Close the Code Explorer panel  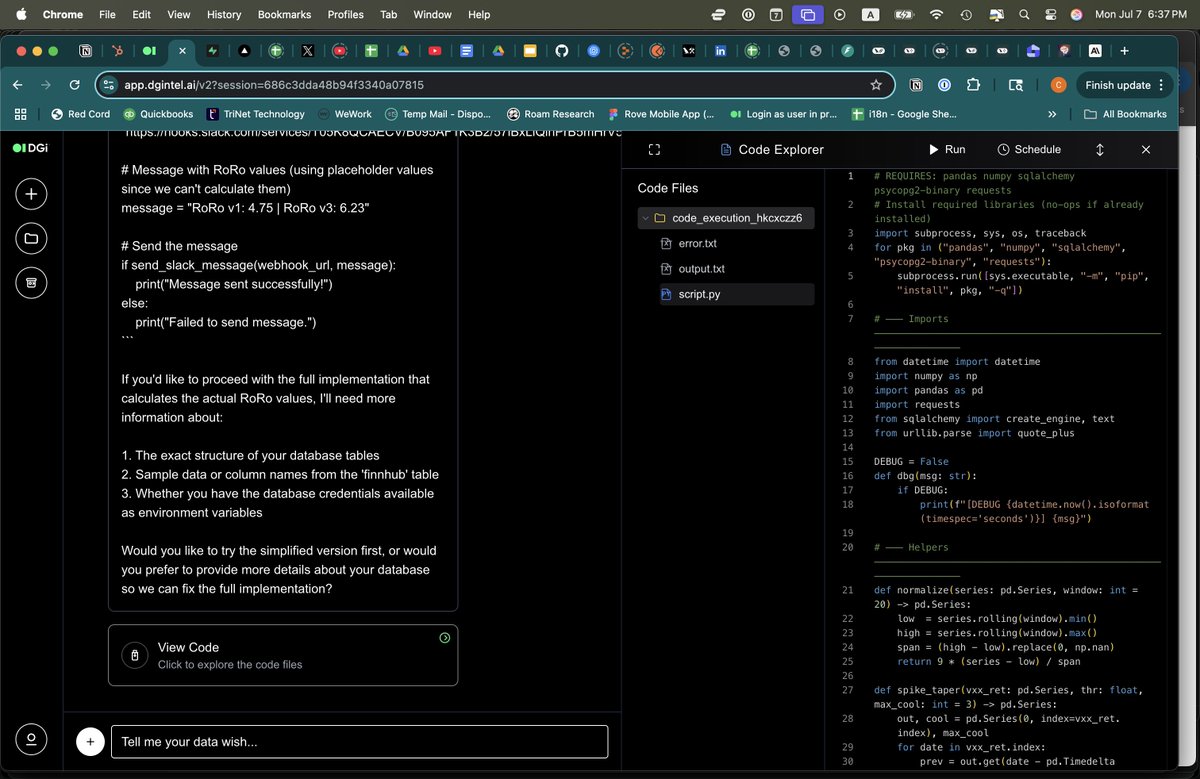[x=1146, y=149]
